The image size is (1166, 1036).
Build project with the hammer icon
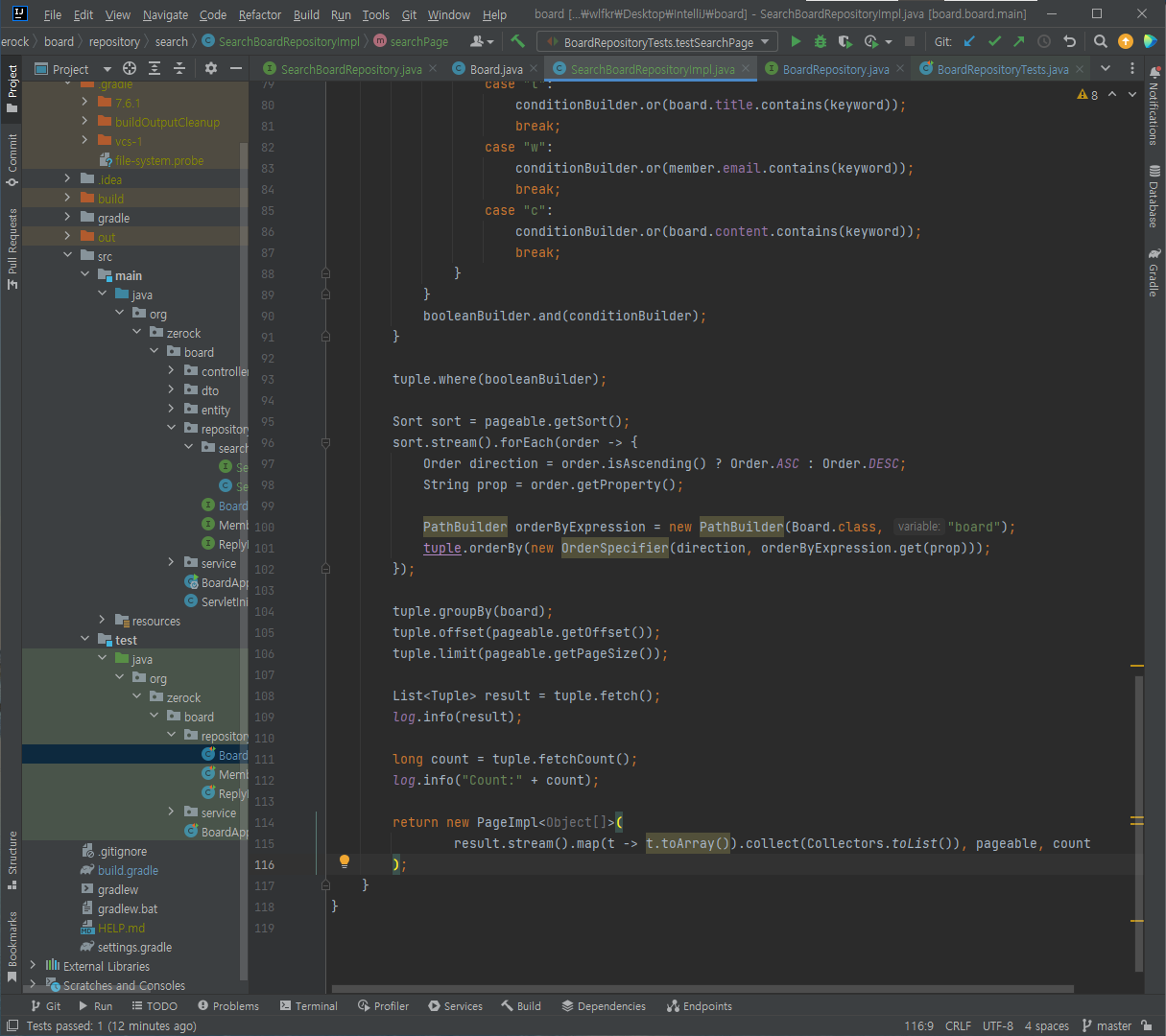tap(517, 41)
